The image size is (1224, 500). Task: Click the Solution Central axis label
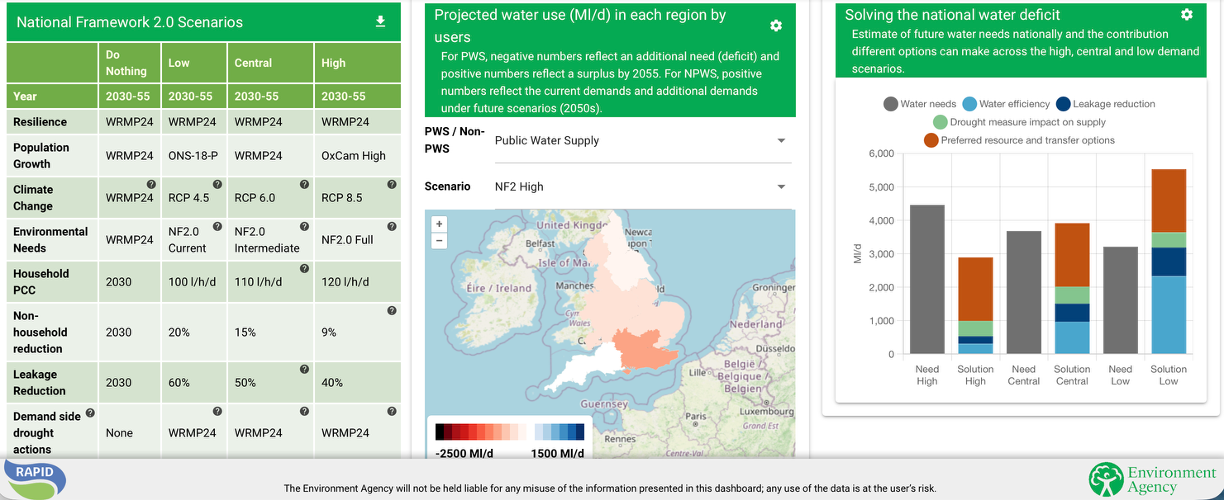[1072, 375]
